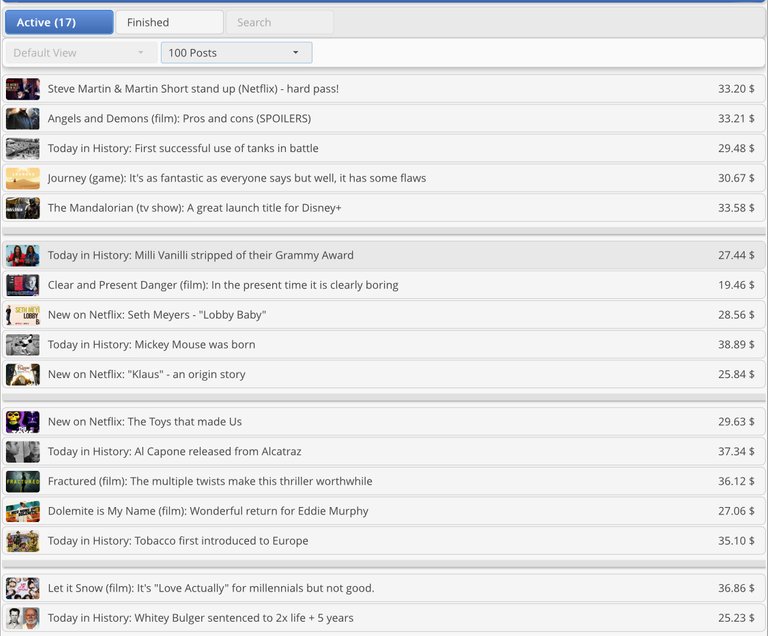The height and width of the screenshot is (636, 768).
Task: Open 'Tobacco first introduced to Europe' post title
Action: [x=178, y=541]
